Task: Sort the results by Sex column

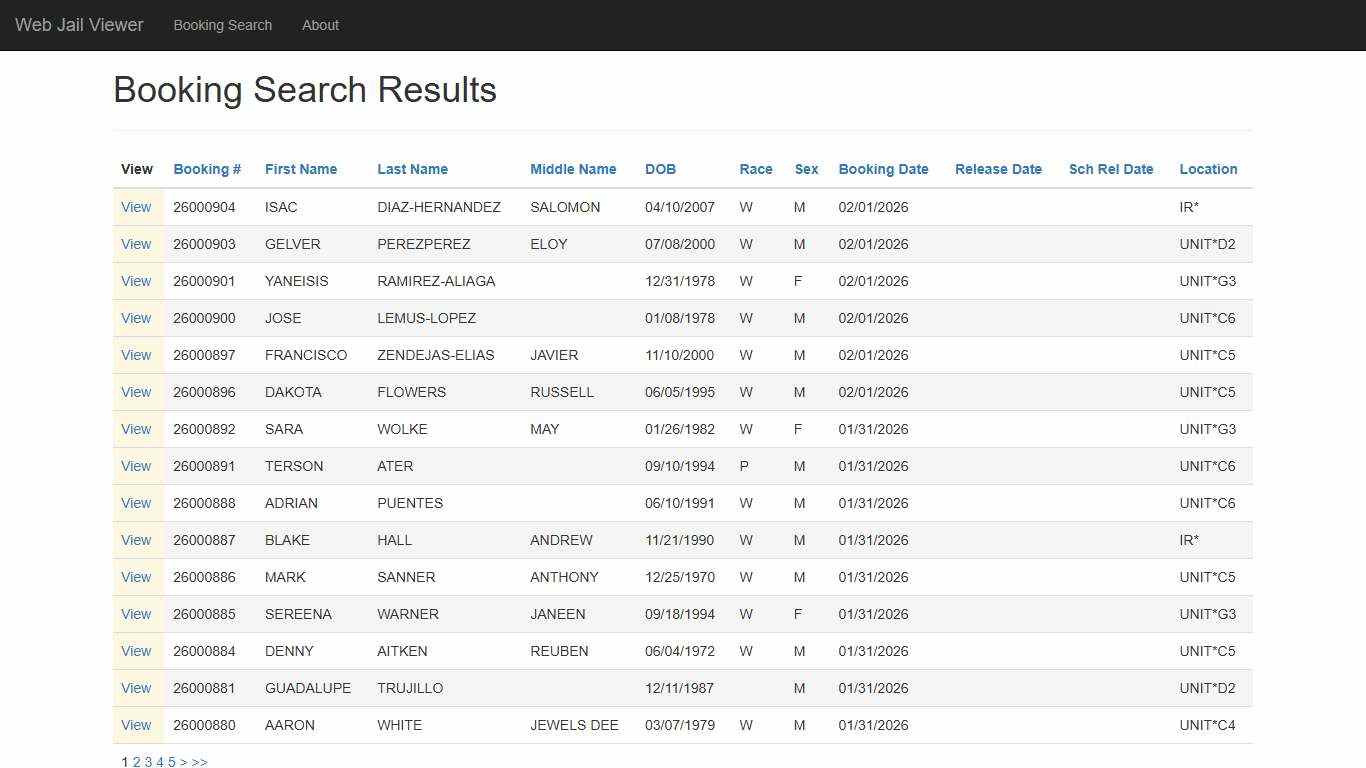Action: click(x=806, y=169)
